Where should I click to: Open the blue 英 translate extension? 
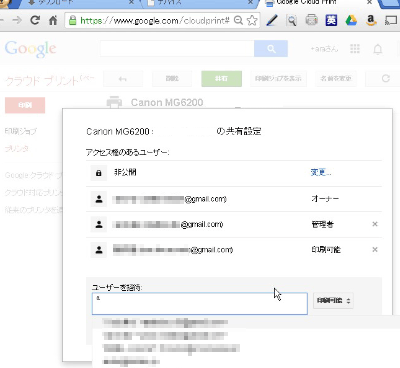(x=331, y=21)
